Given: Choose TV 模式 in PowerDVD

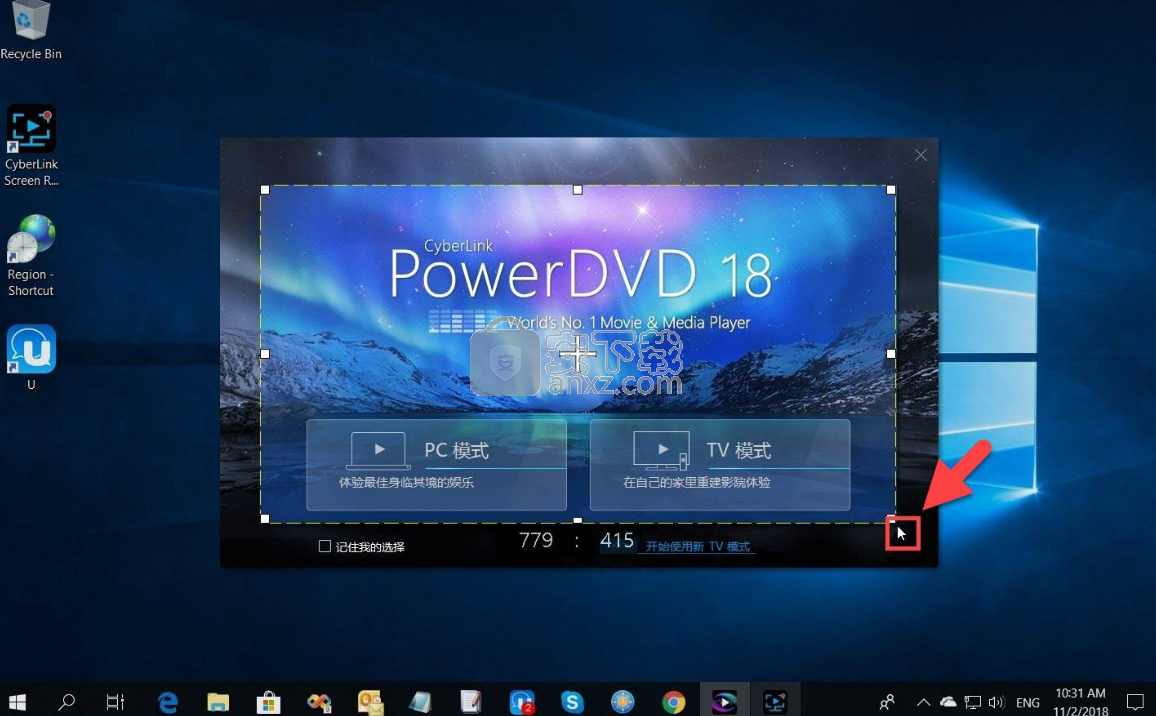Looking at the screenshot, I should (x=720, y=465).
